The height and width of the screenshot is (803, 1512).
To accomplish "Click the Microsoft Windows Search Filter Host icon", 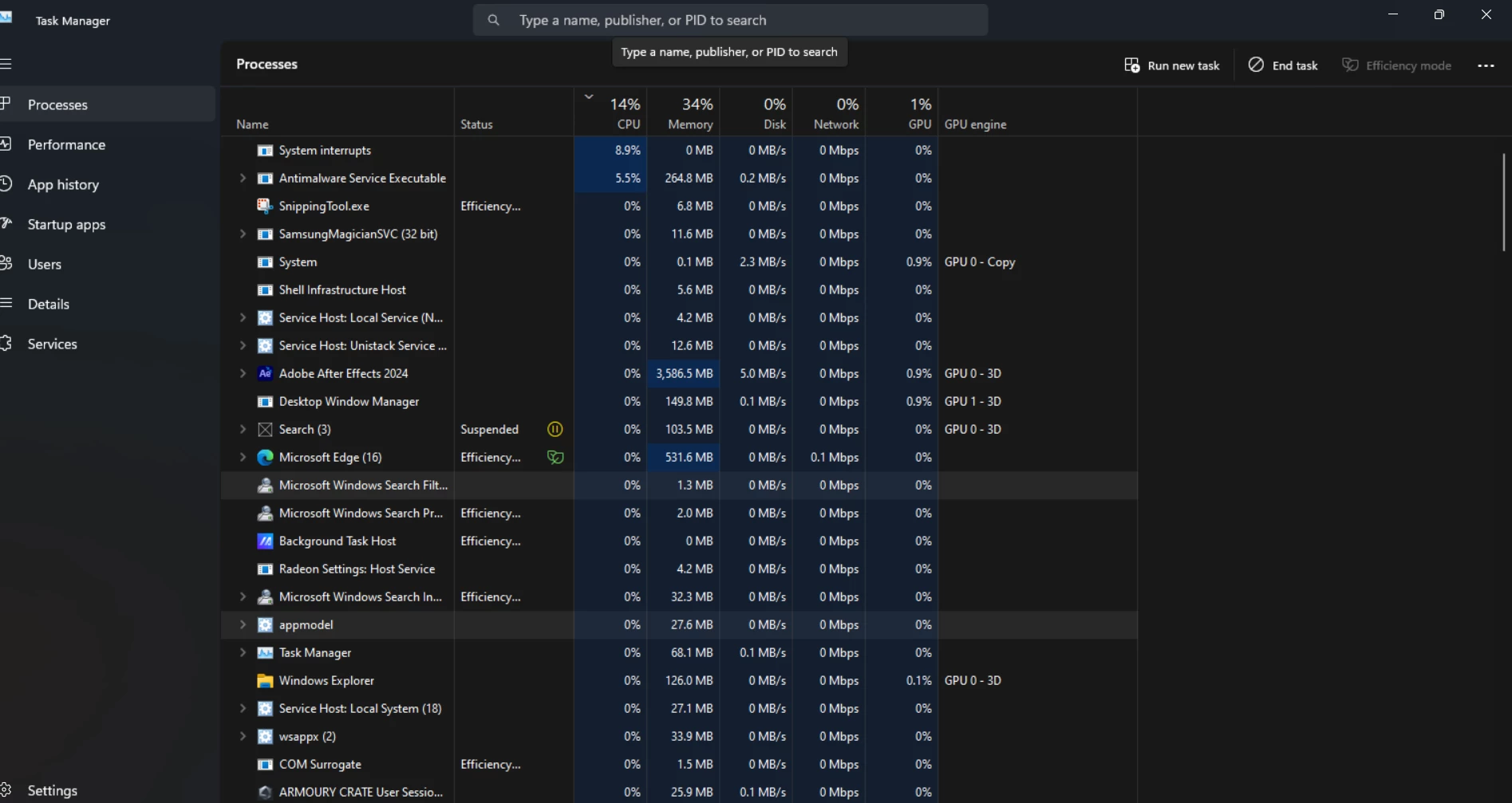I will [x=266, y=485].
